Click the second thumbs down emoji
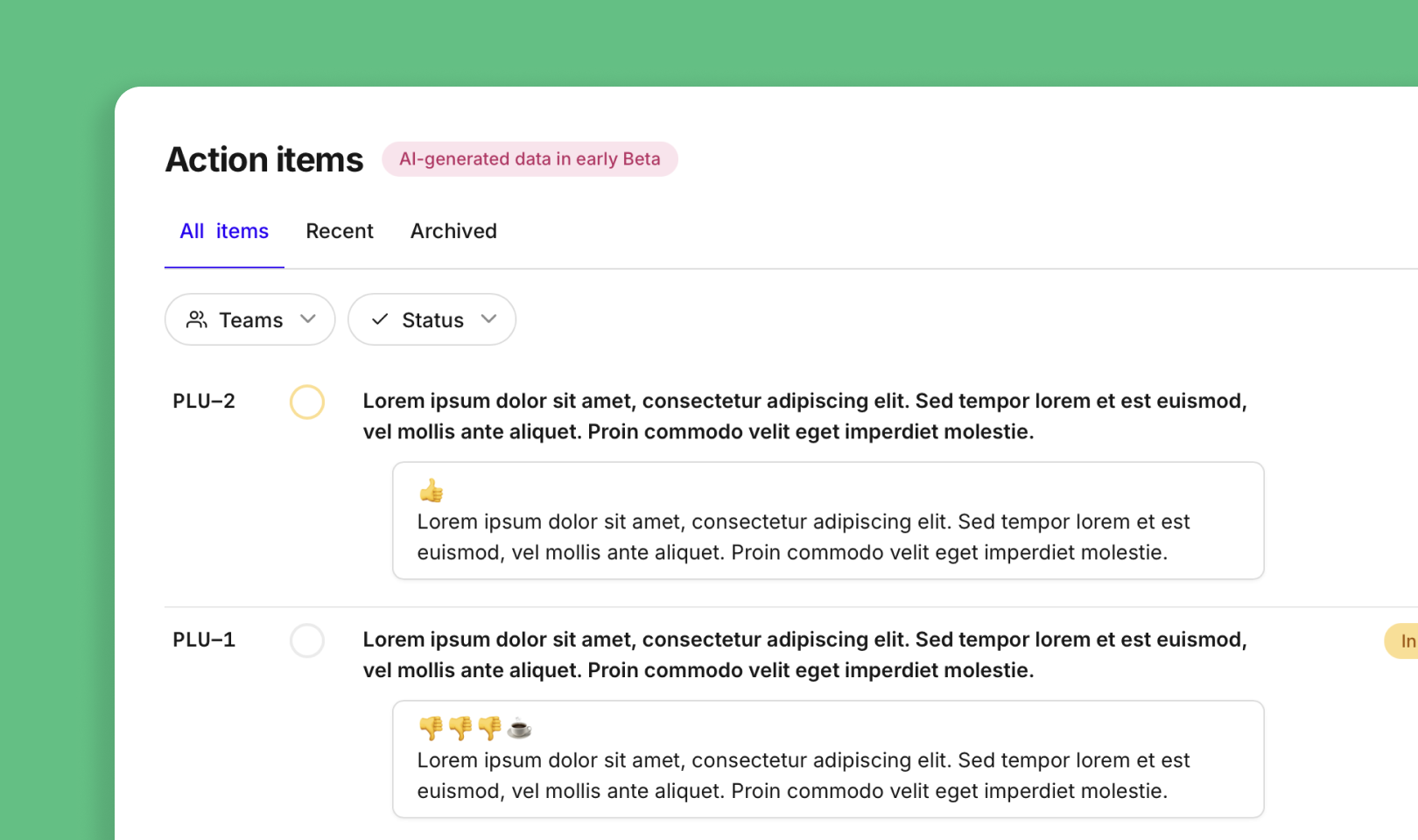Viewport: 1418px width, 840px height. coord(460,728)
